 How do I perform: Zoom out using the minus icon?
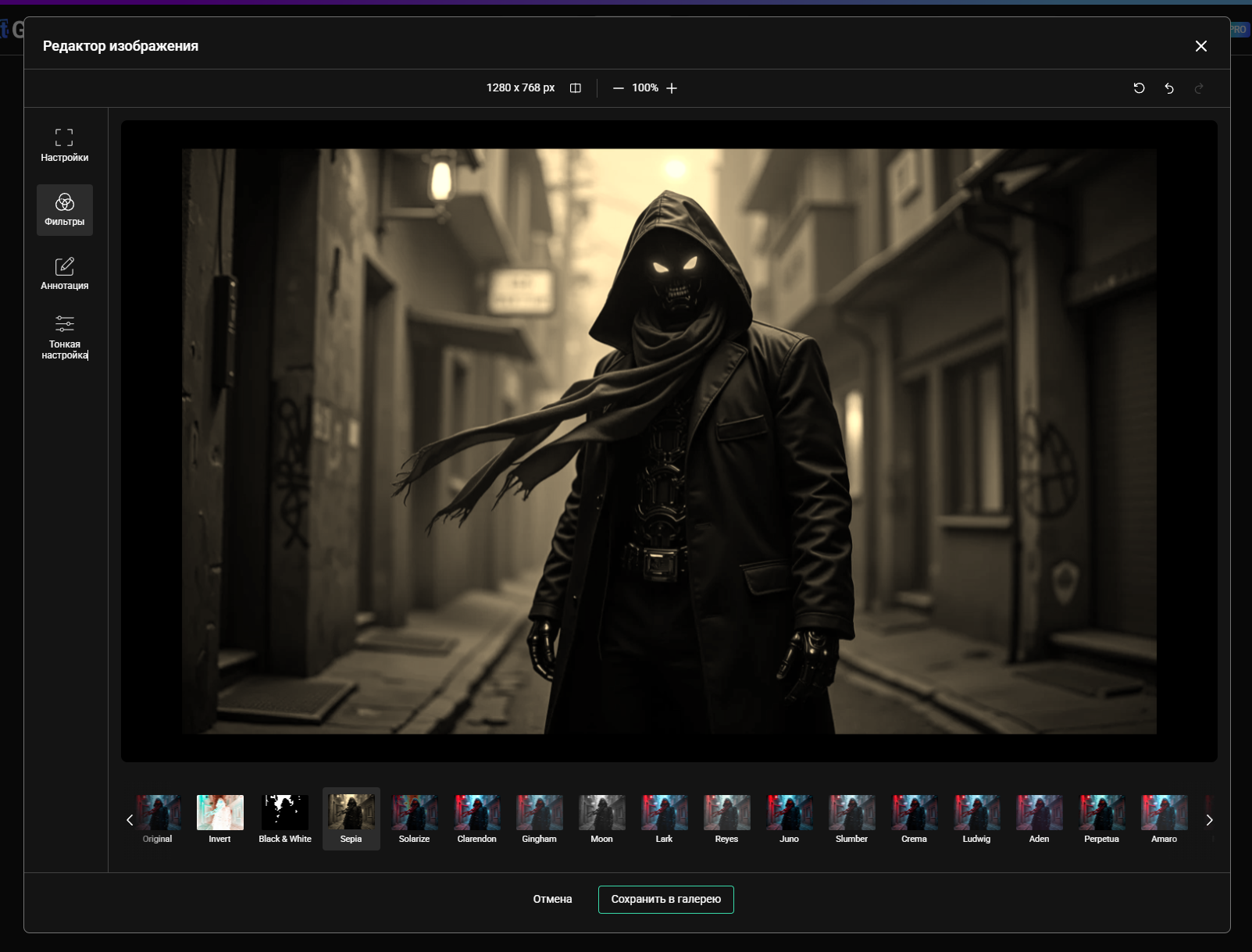[x=619, y=88]
